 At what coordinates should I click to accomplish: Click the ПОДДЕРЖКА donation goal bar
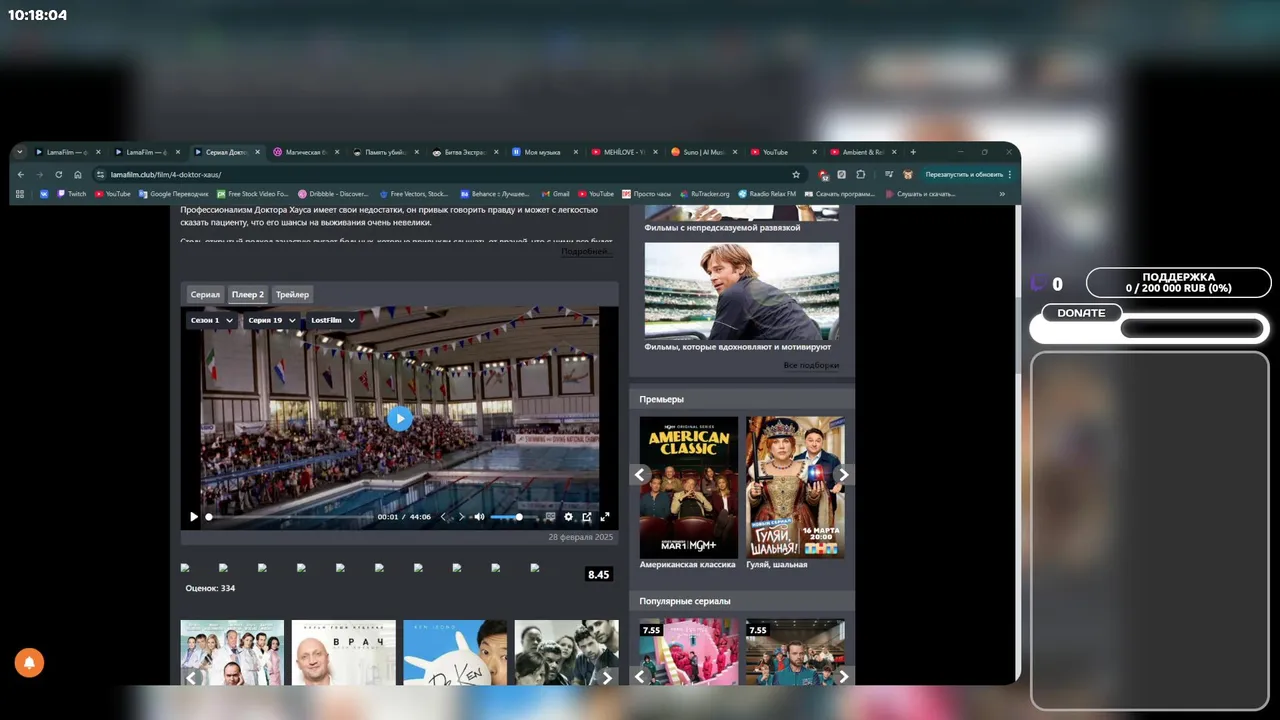pos(1178,283)
